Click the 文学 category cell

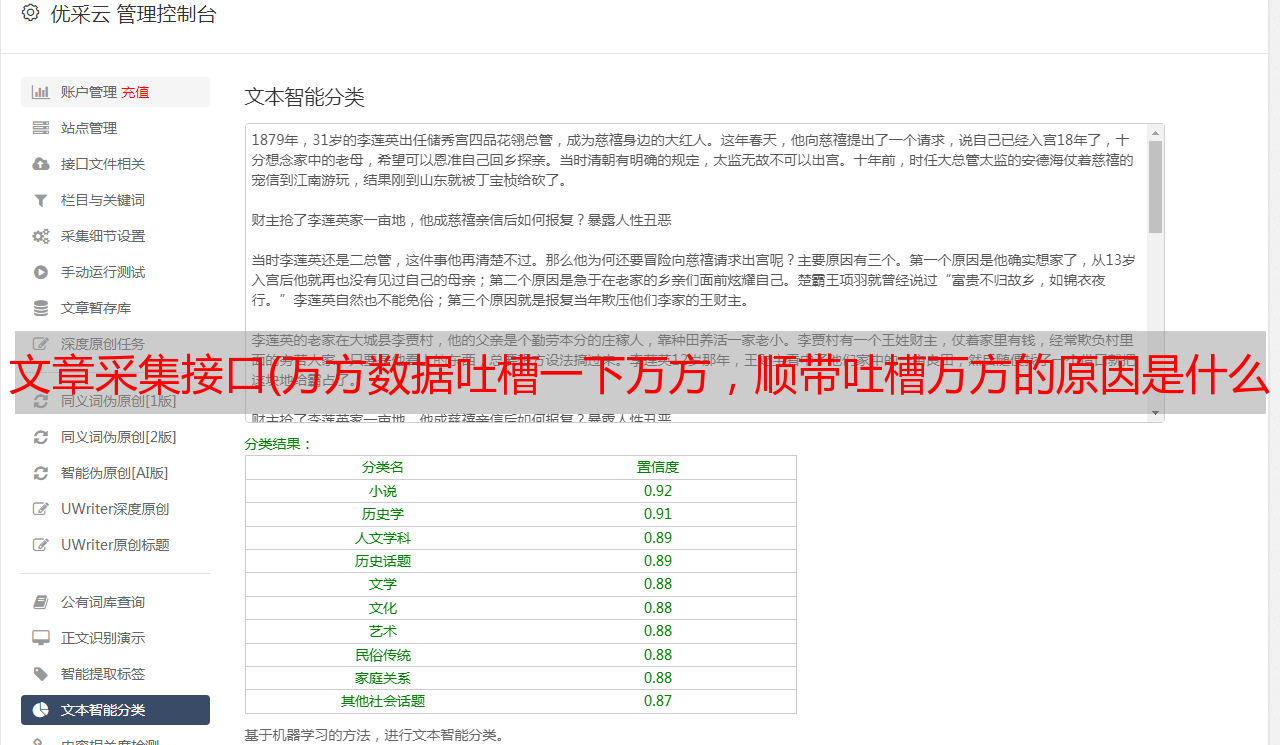pyautogui.click(x=383, y=584)
